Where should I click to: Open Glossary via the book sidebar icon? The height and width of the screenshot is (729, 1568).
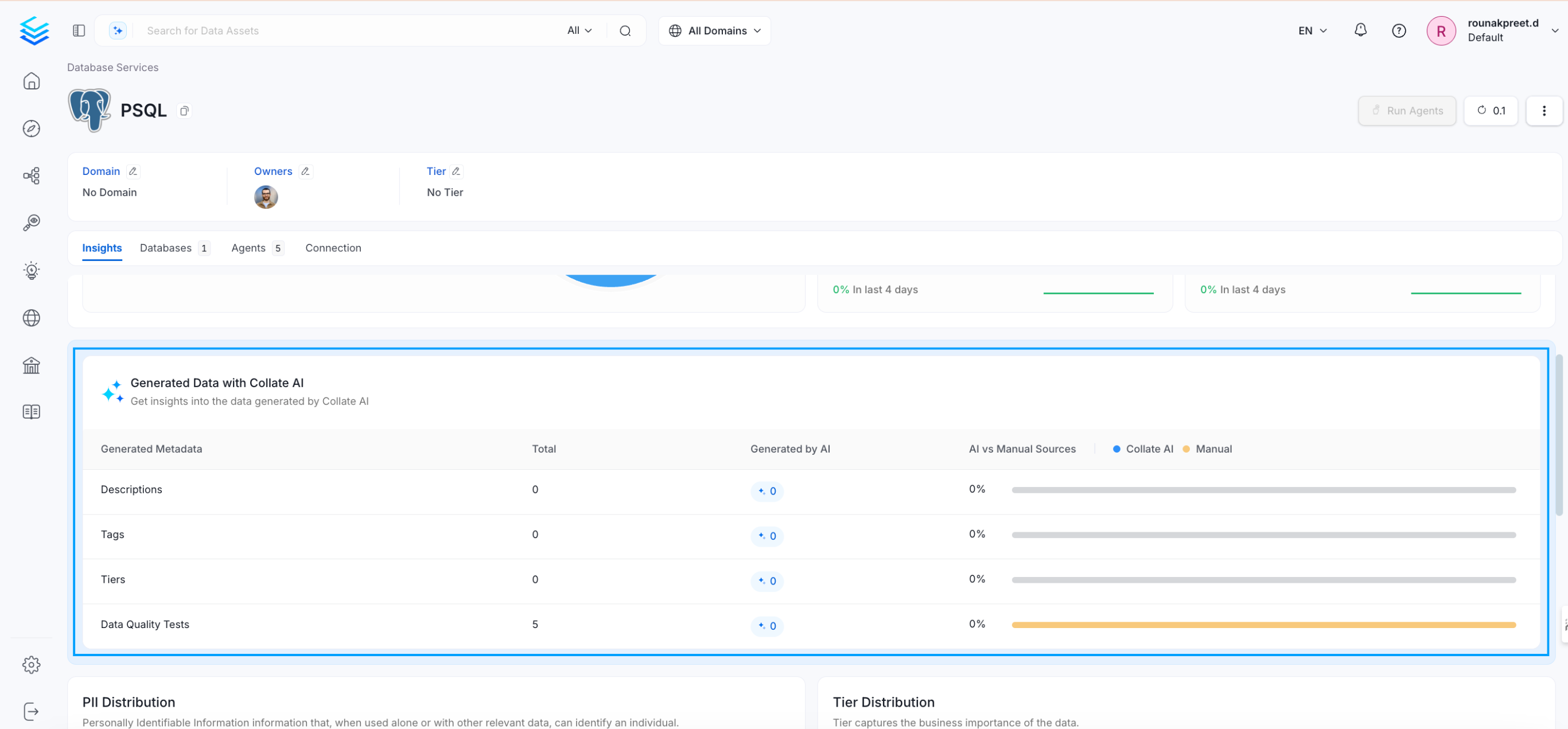point(31,411)
